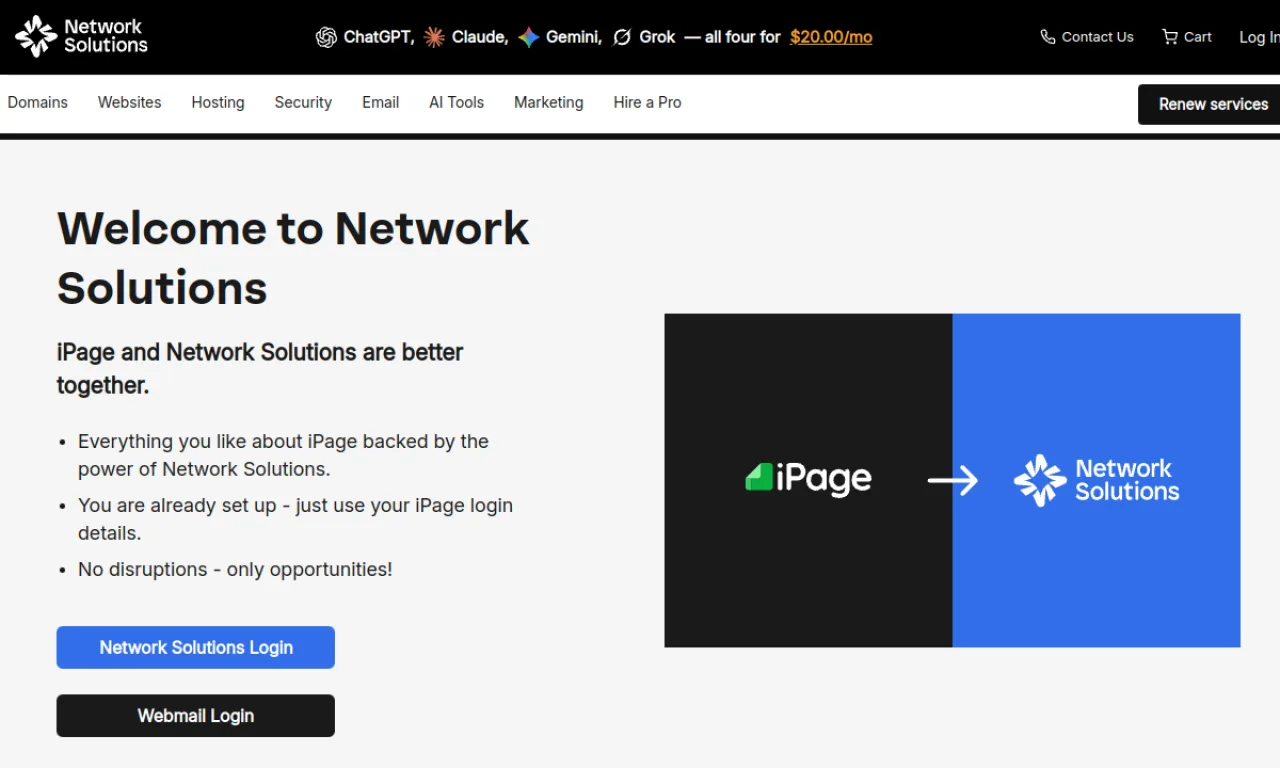This screenshot has height=768, width=1280.
Task: Open the Email menu
Action: point(381,102)
